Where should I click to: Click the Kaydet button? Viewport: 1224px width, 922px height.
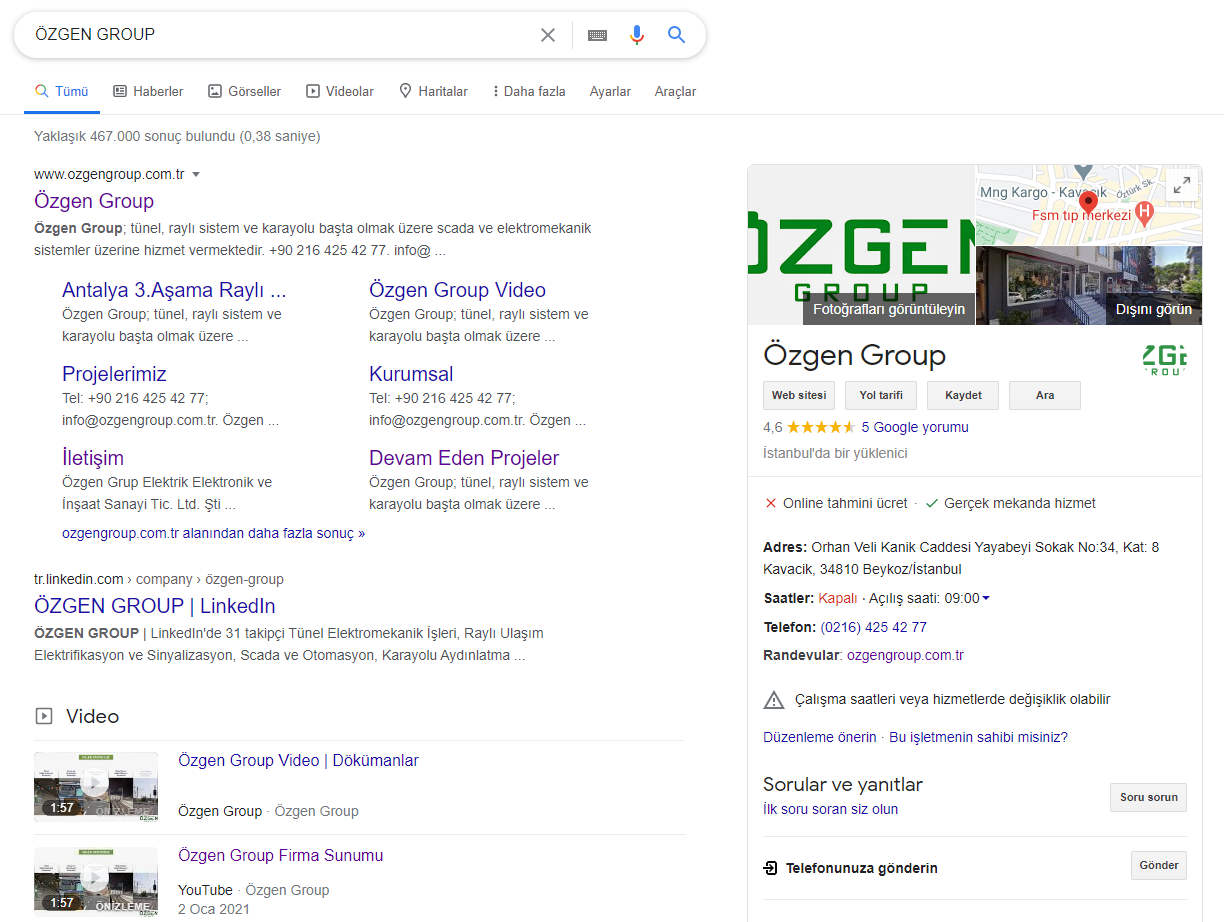963,395
